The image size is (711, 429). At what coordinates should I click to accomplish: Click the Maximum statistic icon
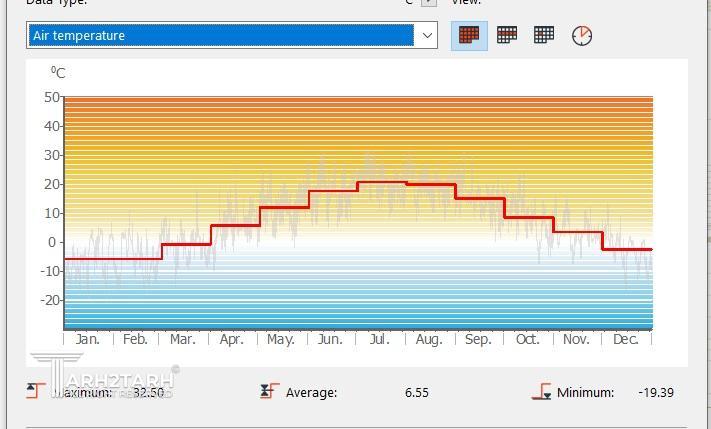click(x=37, y=392)
